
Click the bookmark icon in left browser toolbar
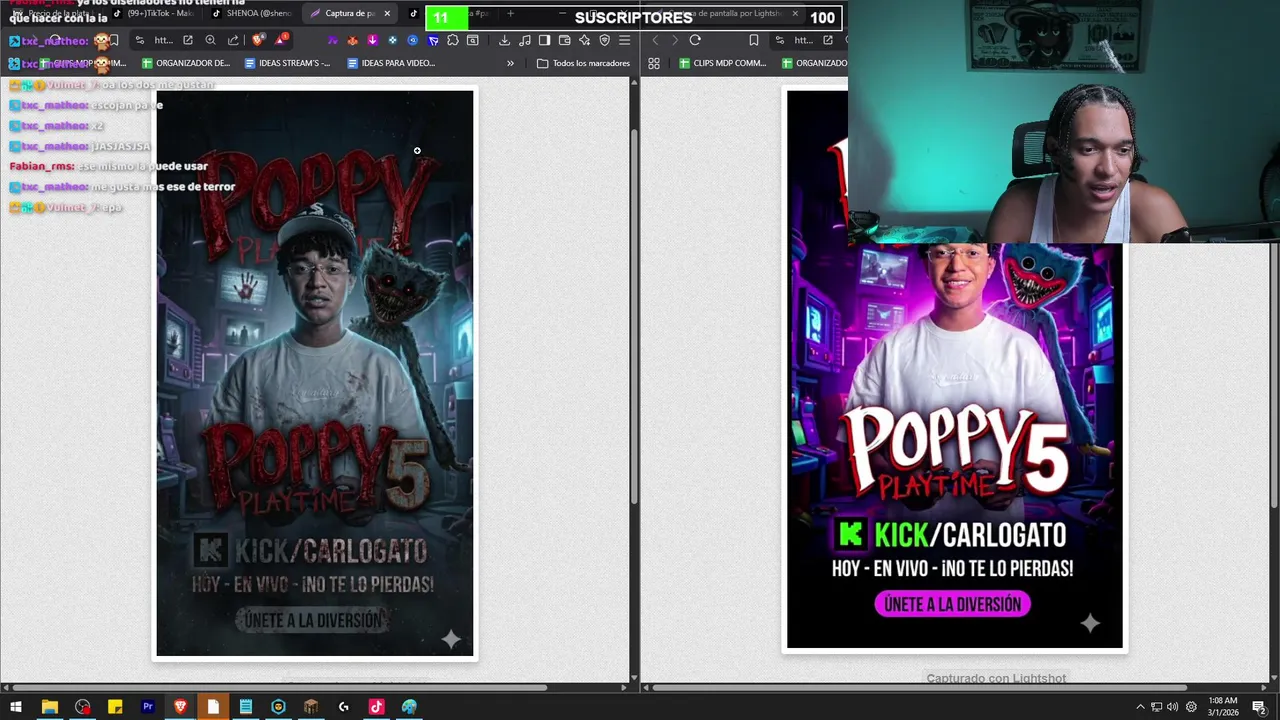114,40
